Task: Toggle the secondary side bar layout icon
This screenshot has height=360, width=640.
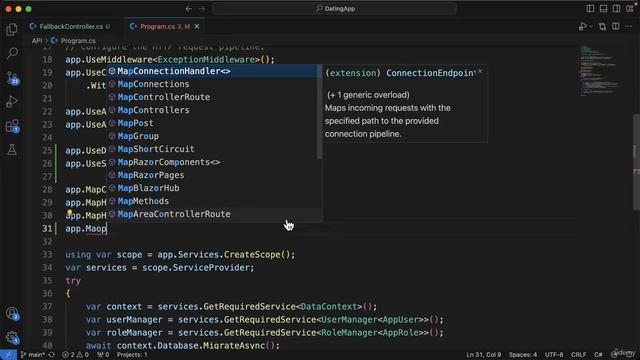Action: click(616, 9)
